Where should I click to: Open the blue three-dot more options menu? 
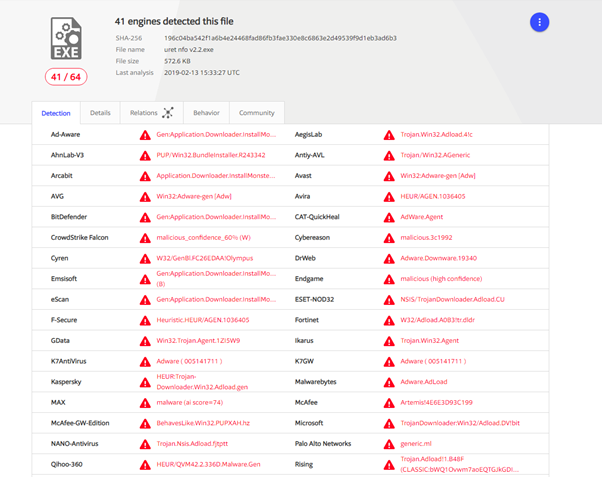click(539, 22)
